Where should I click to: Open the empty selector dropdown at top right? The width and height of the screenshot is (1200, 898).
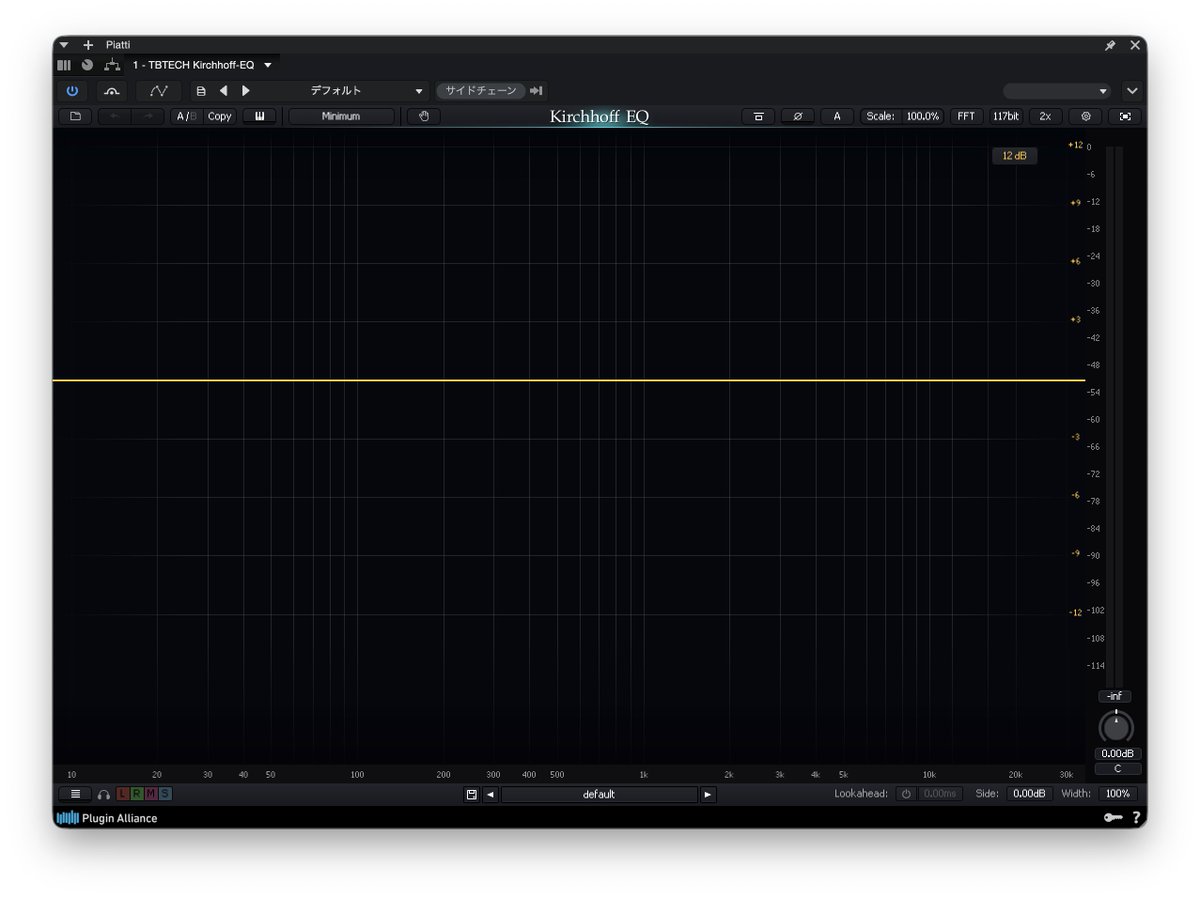point(1057,91)
